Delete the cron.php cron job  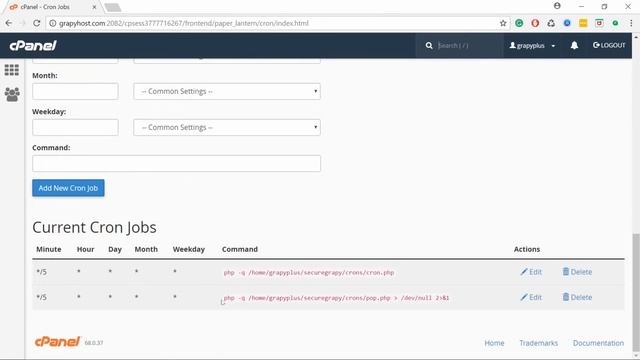577,272
